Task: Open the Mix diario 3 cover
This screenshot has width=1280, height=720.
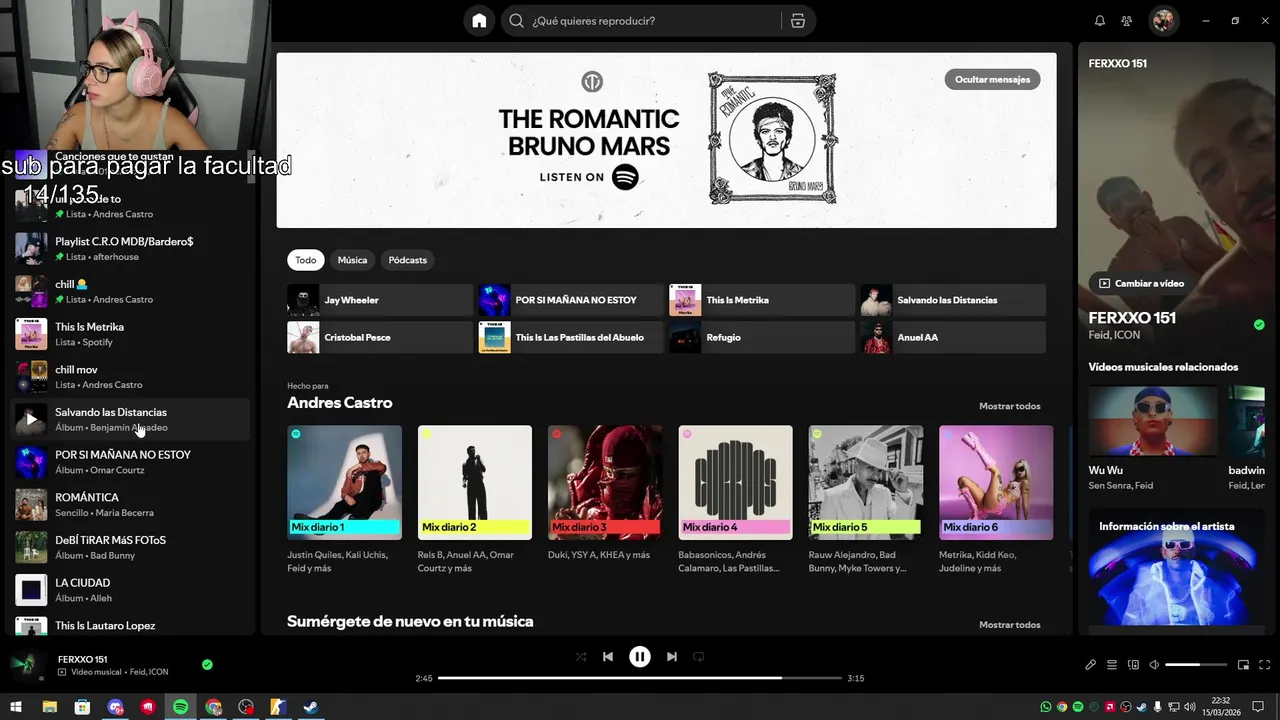Action: tap(605, 483)
